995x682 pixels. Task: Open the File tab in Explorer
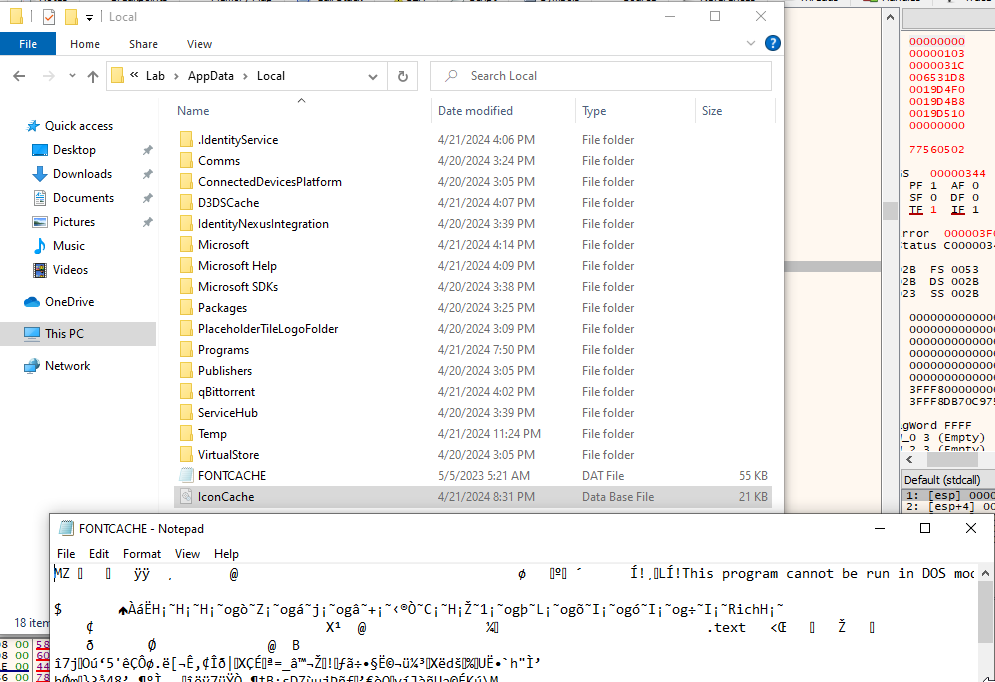[28, 44]
